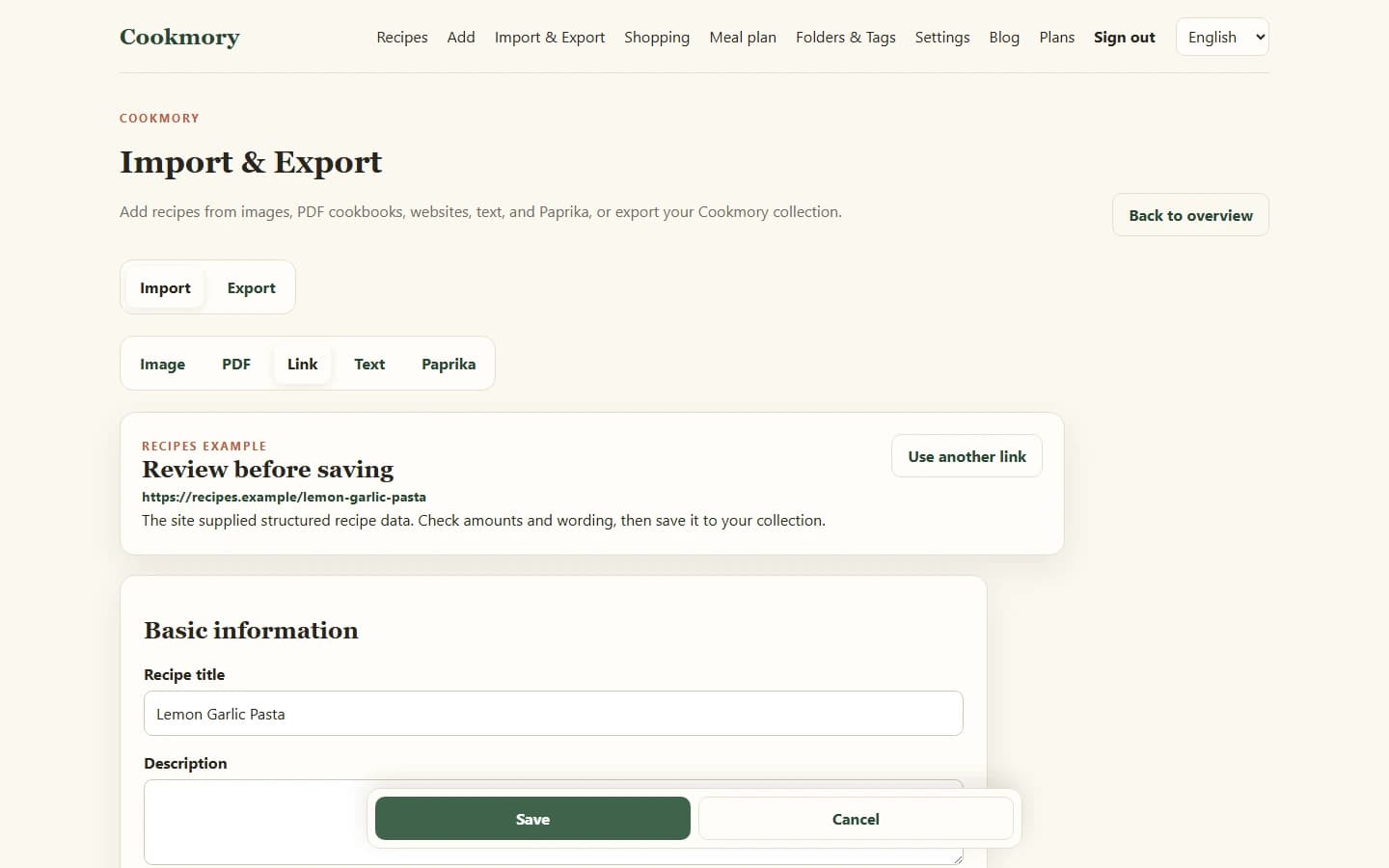Click the Basic information heading
This screenshot has width=1389, height=868.
pyautogui.click(x=251, y=631)
